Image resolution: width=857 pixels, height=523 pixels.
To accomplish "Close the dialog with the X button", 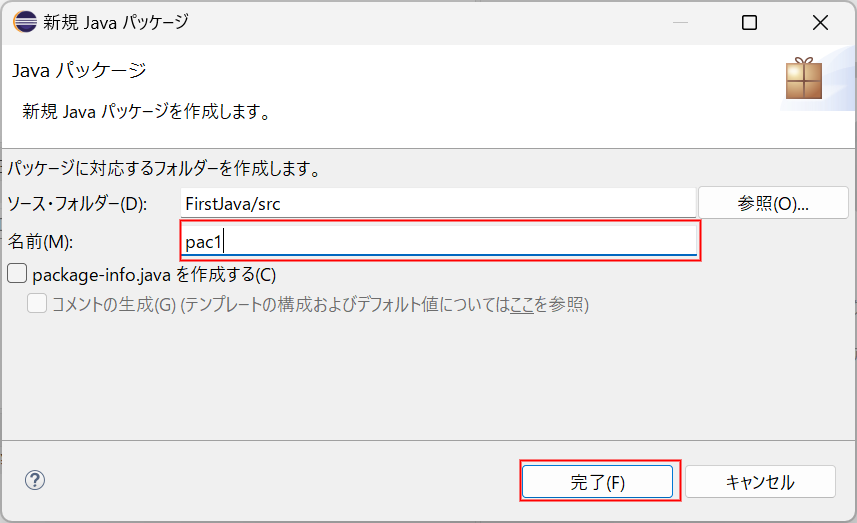I will pyautogui.click(x=820, y=22).
